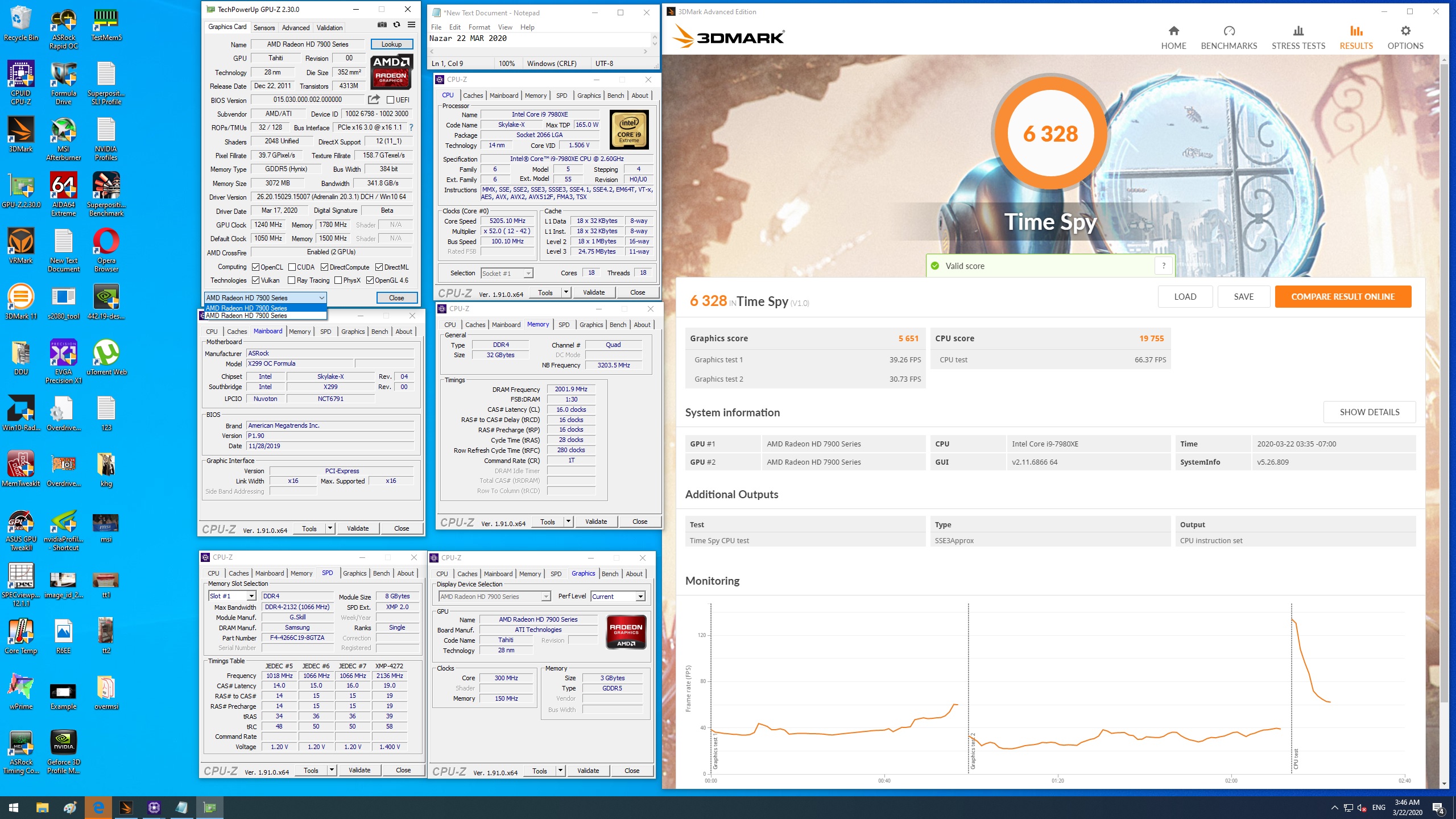Open the wPrime desktop icon

[x=21, y=692]
